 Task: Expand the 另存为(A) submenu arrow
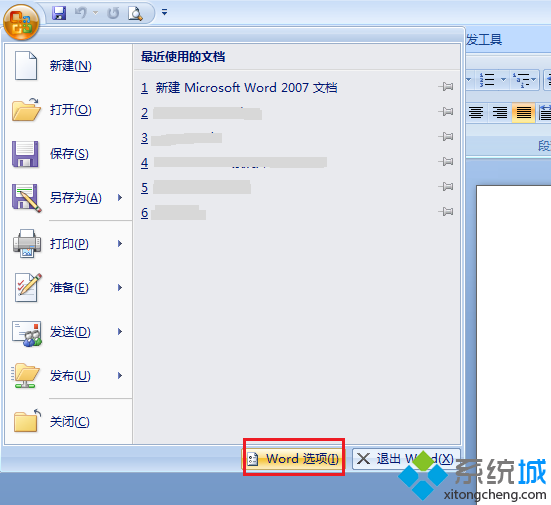click(x=120, y=198)
